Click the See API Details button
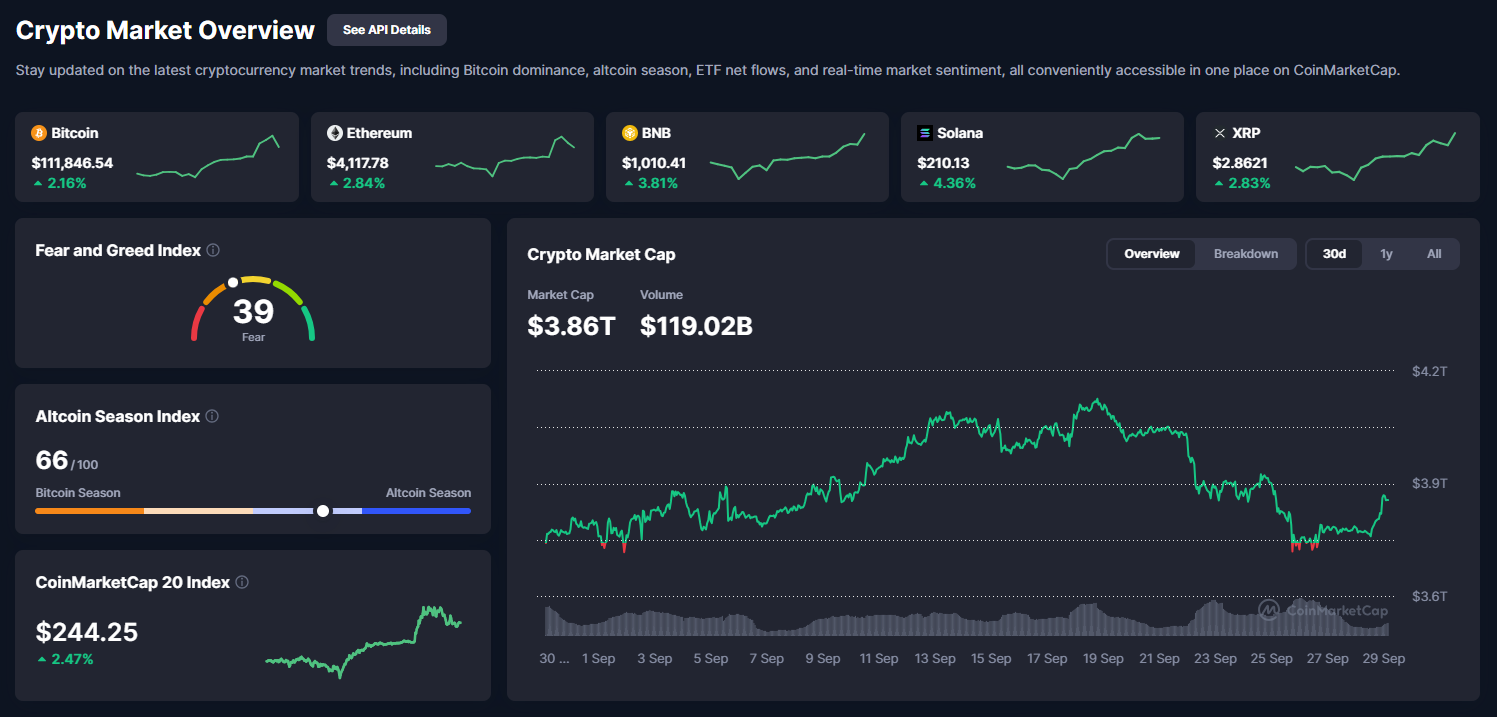1497x717 pixels. click(386, 30)
